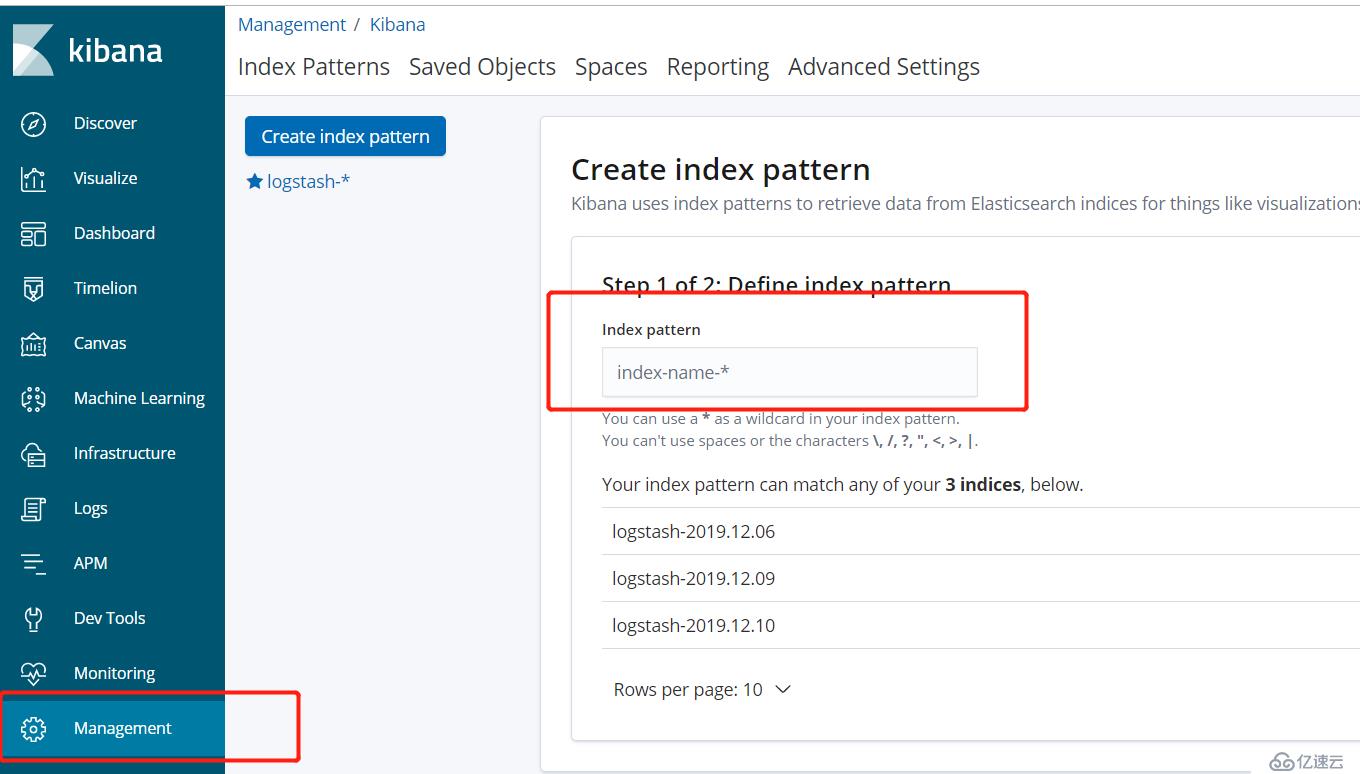Screen dimensions: 1360x774
Task: Open the Spaces tab
Action: pos(611,67)
